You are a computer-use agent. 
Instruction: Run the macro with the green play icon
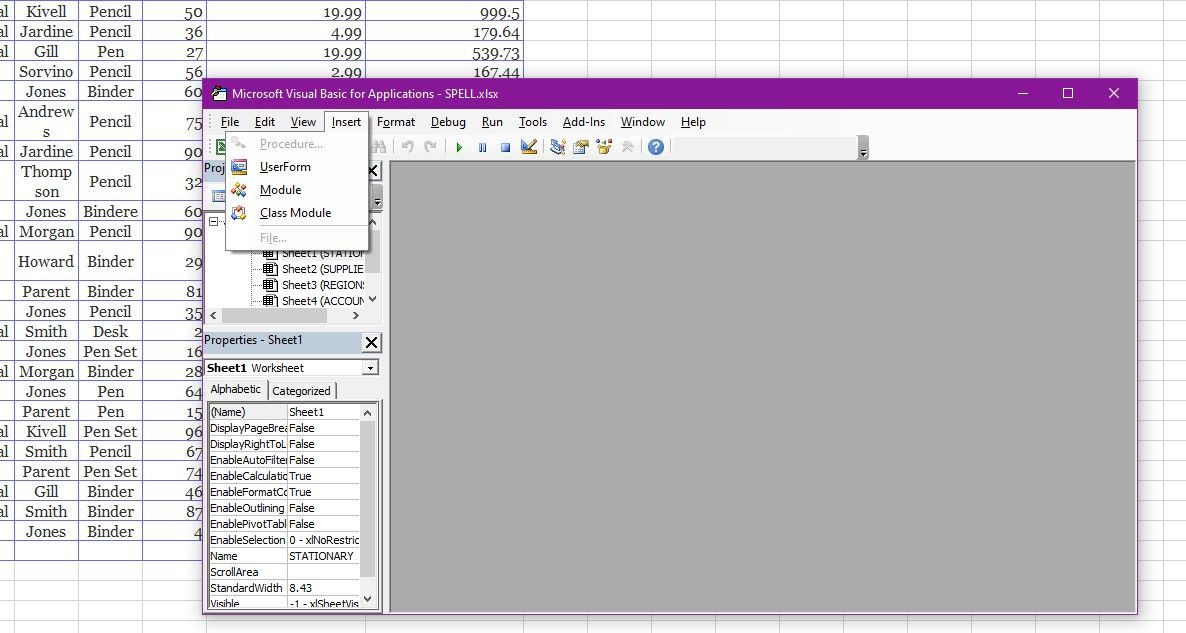[459, 147]
